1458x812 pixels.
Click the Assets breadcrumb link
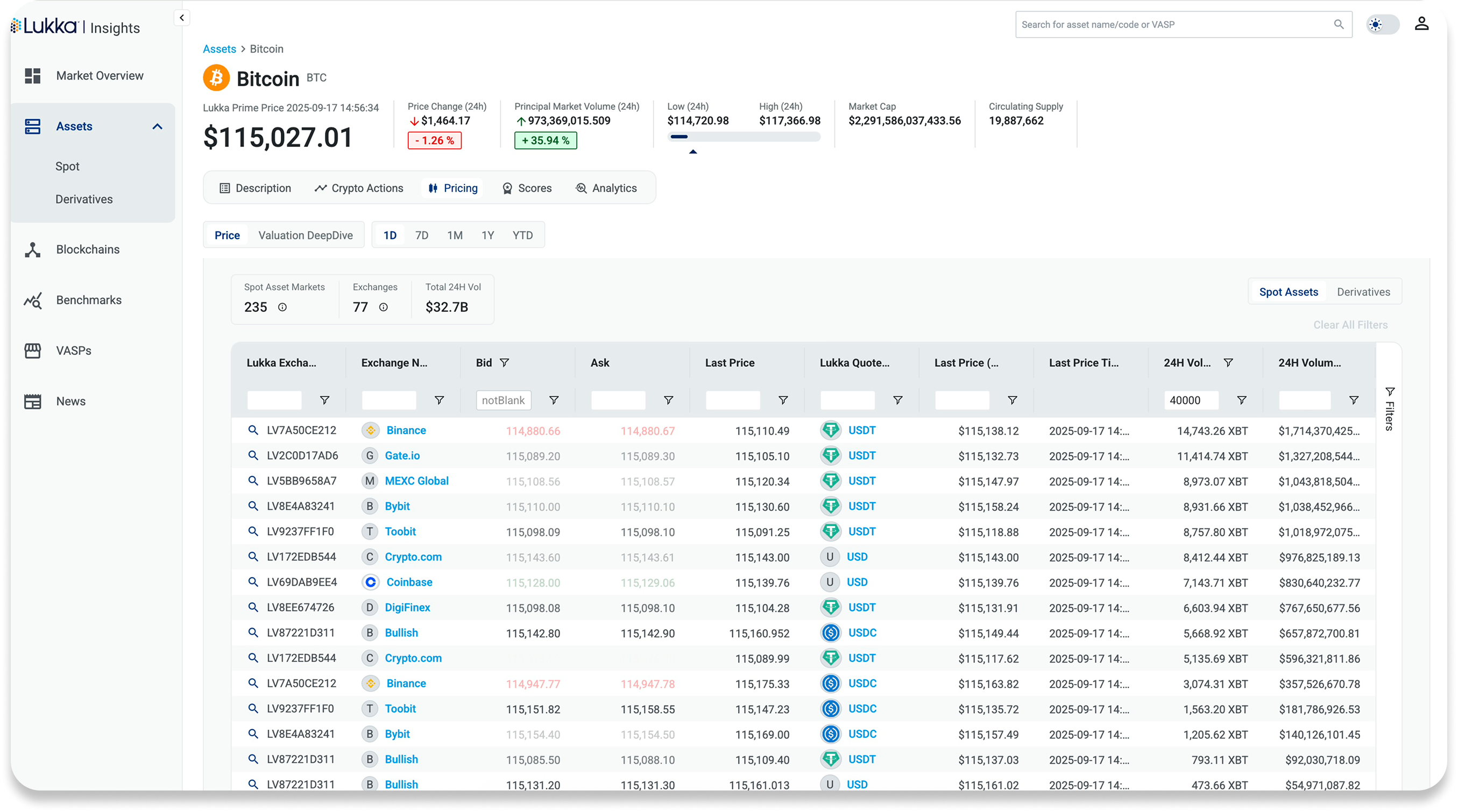tap(220, 49)
